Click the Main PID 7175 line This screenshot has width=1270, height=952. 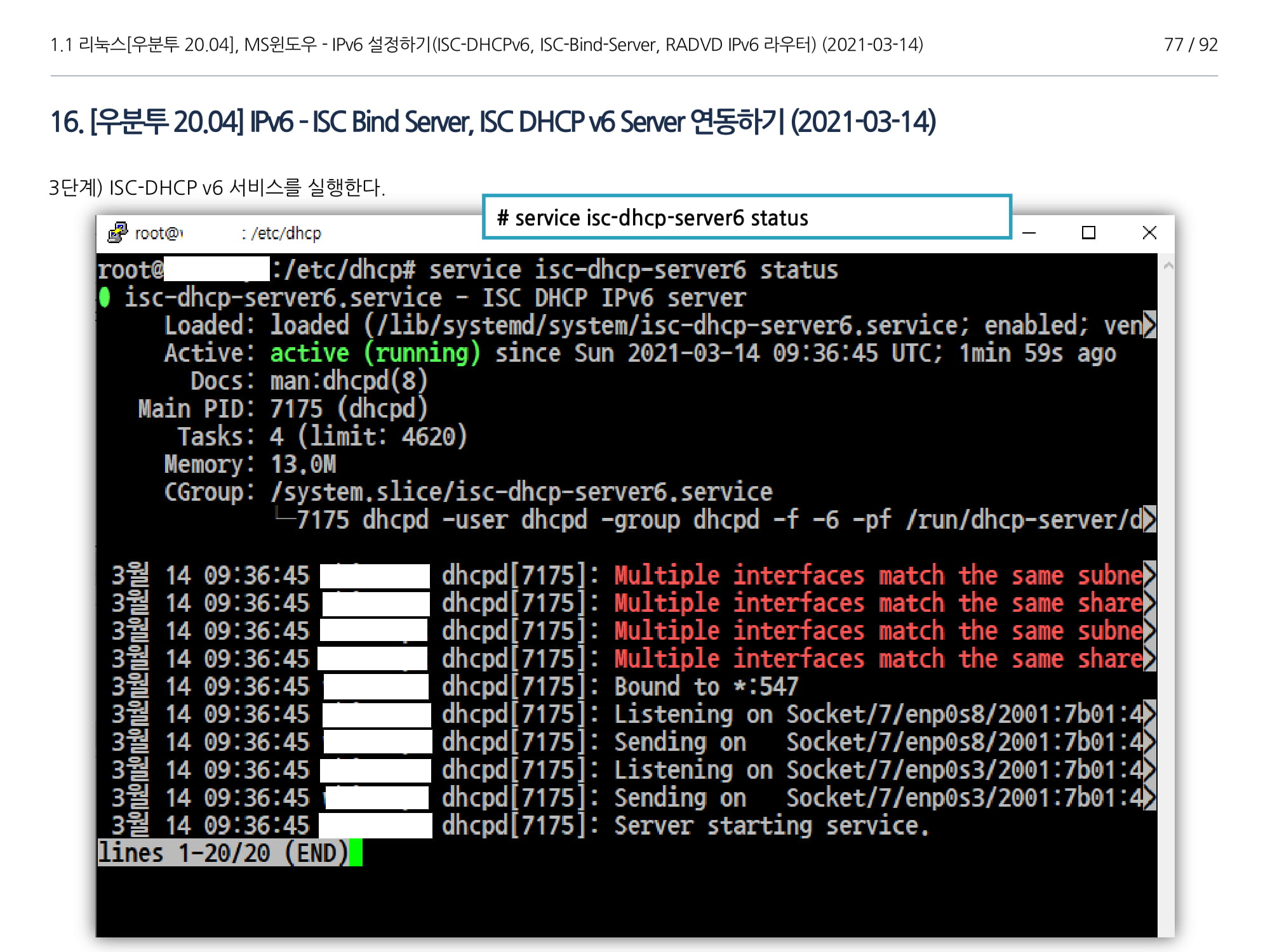click(283, 409)
